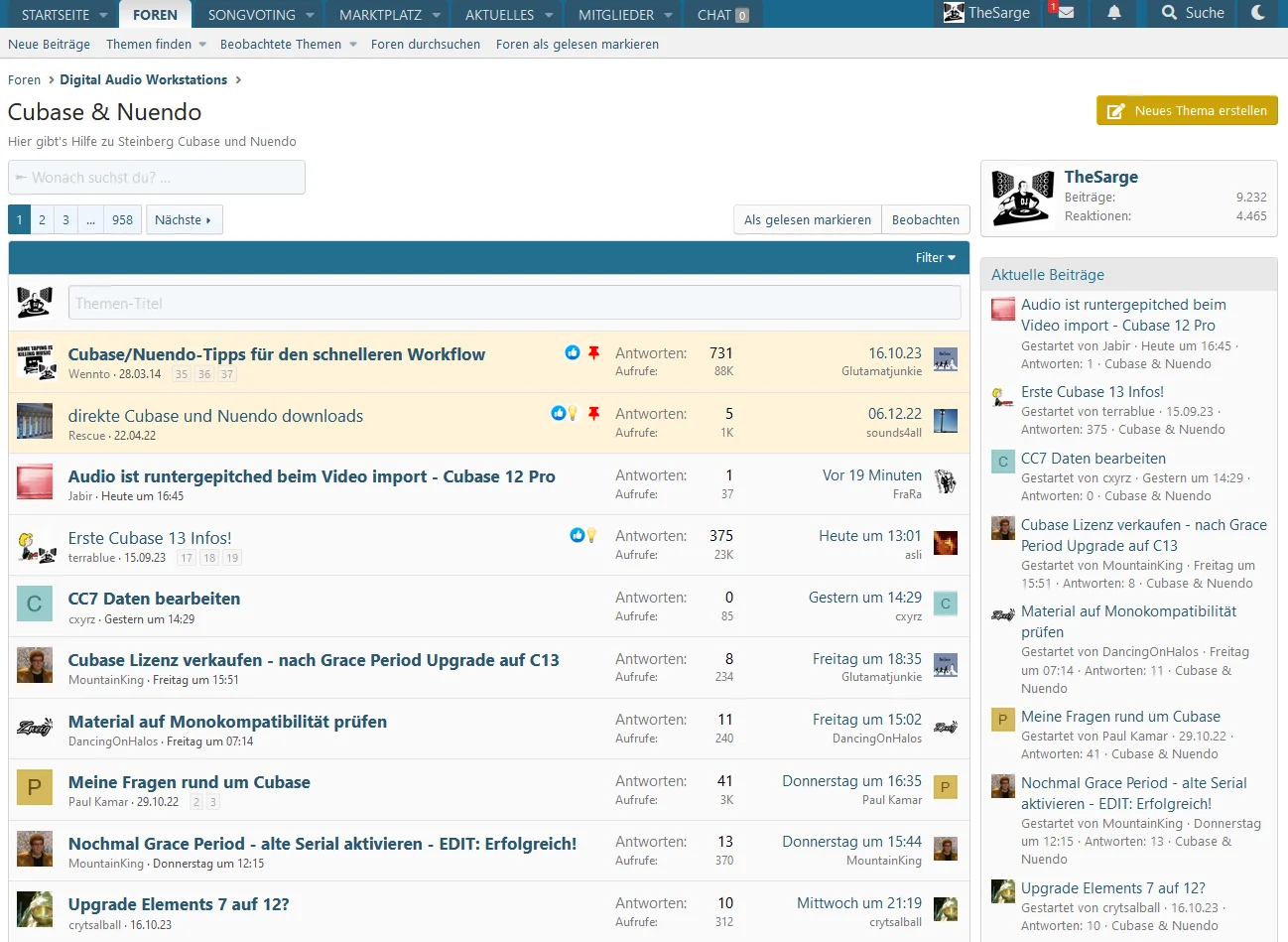Expand the SONGVOTING dropdown arrow
The width and height of the screenshot is (1288, 942).
pyautogui.click(x=311, y=15)
